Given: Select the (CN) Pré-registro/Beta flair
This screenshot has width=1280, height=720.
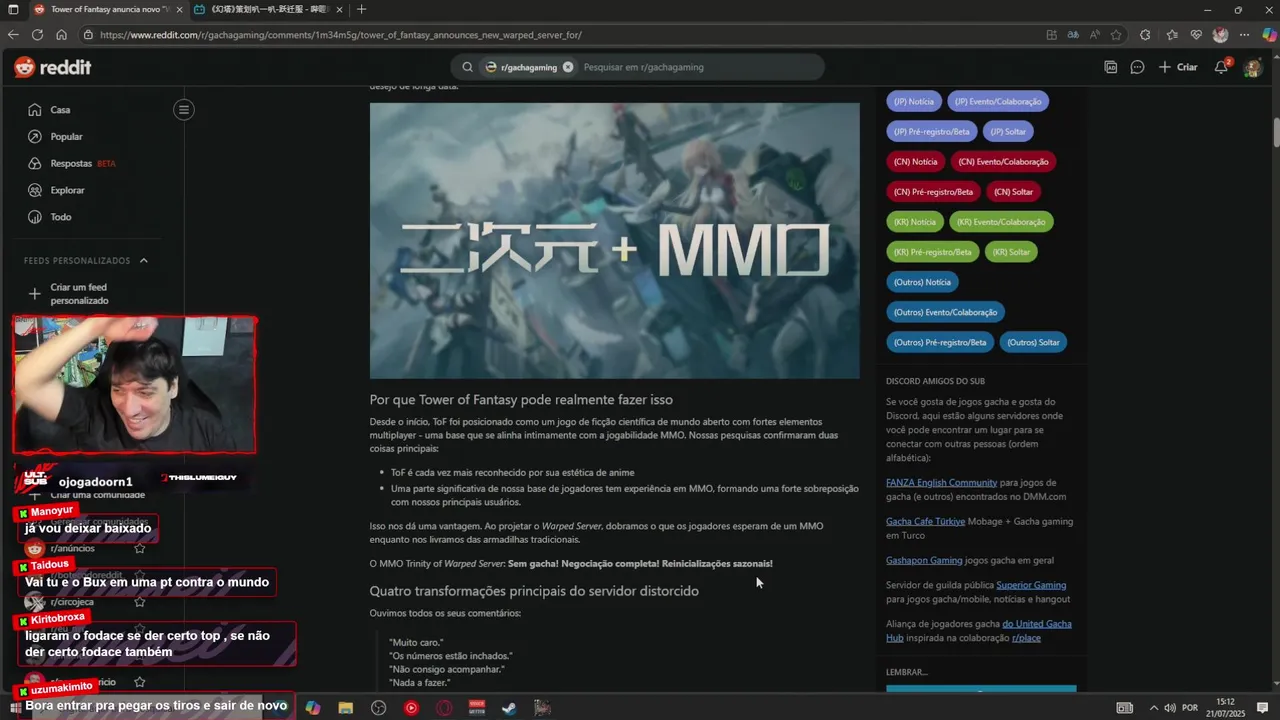Looking at the screenshot, I should coord(933,191).
